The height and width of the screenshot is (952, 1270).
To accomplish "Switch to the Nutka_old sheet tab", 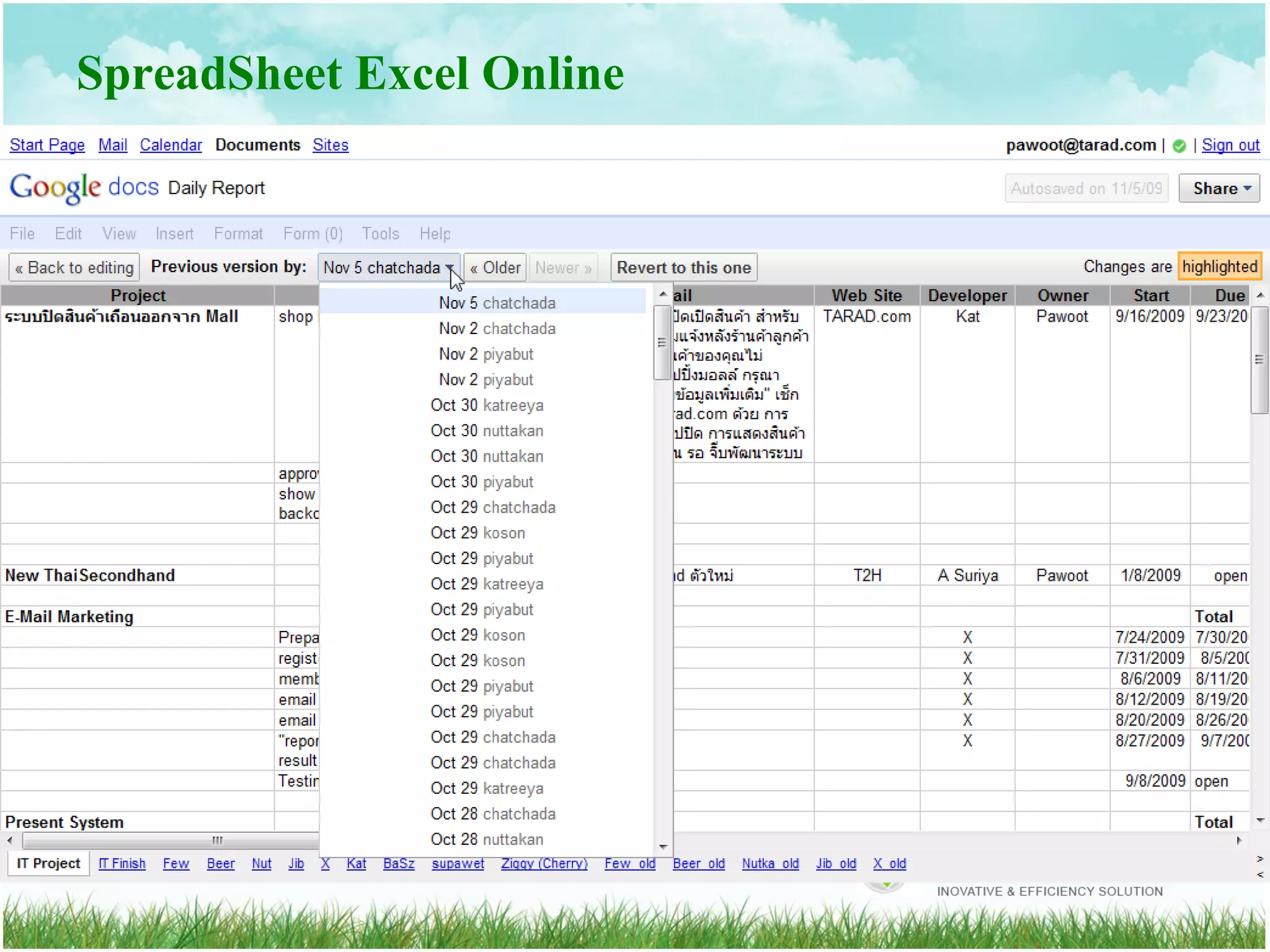I will [770, 863].
